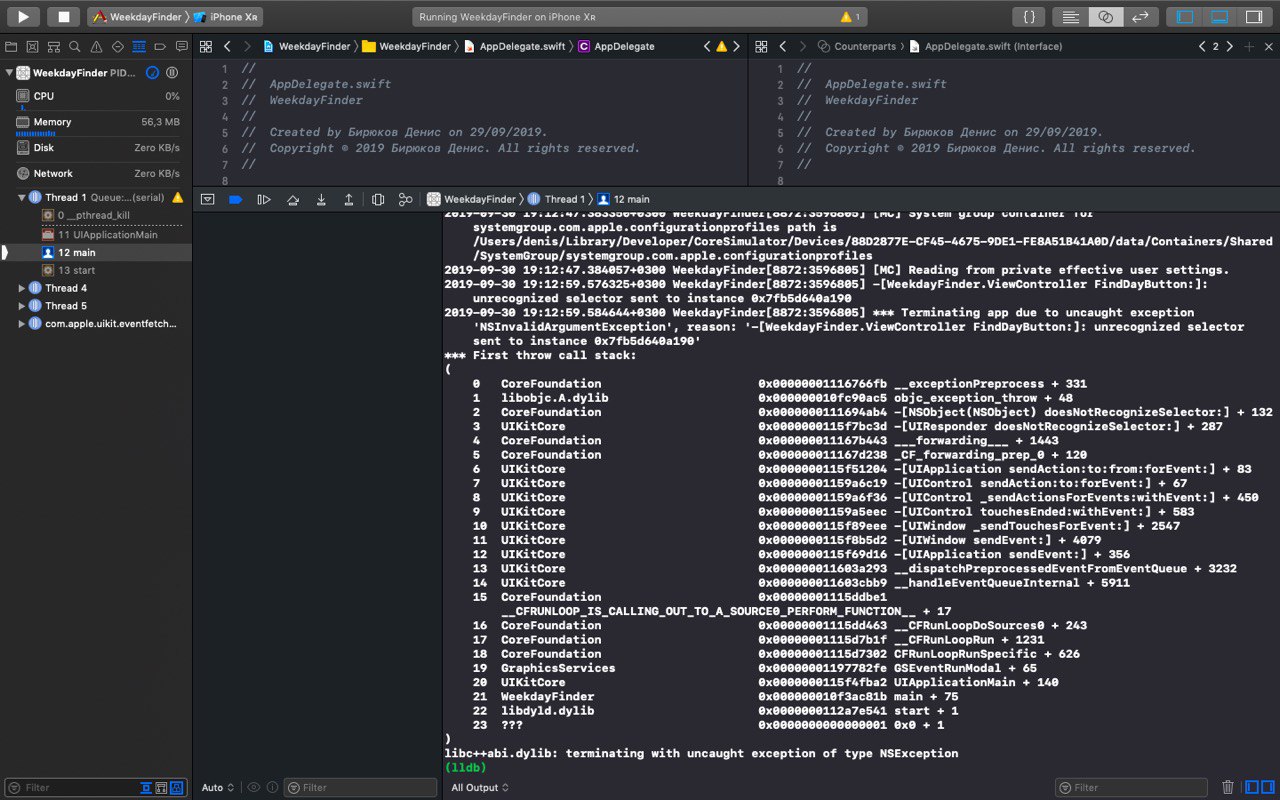
Task: Open the Source Control navigator
Action: [x=32, y=47]
